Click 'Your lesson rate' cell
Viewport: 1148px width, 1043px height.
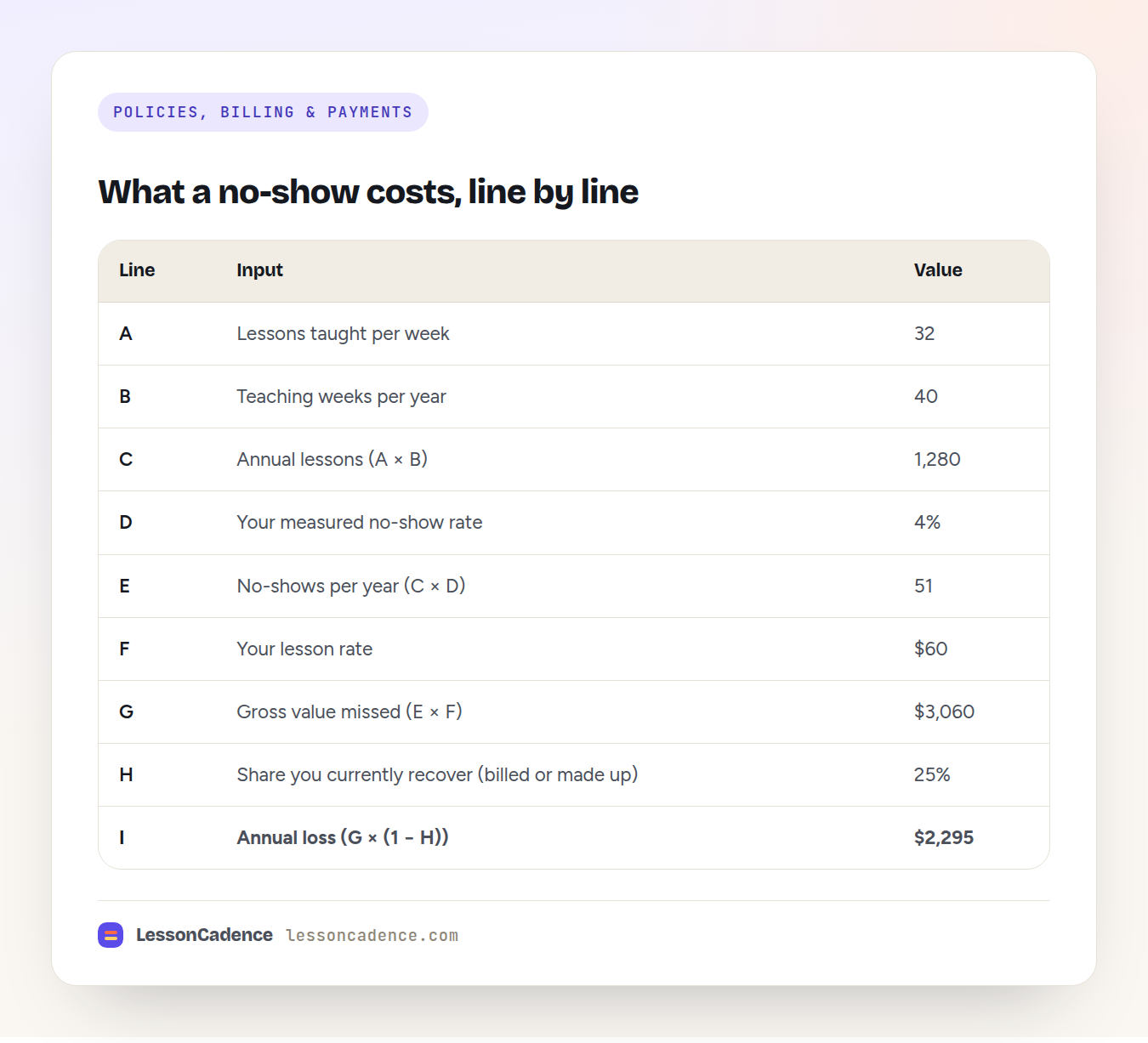click(304, 649)
